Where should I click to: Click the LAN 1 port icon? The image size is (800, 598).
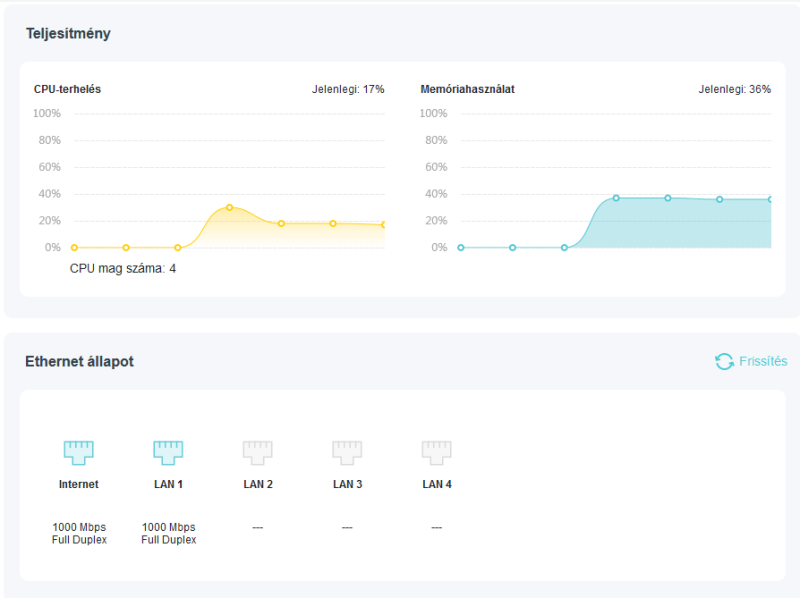point(168,453)
